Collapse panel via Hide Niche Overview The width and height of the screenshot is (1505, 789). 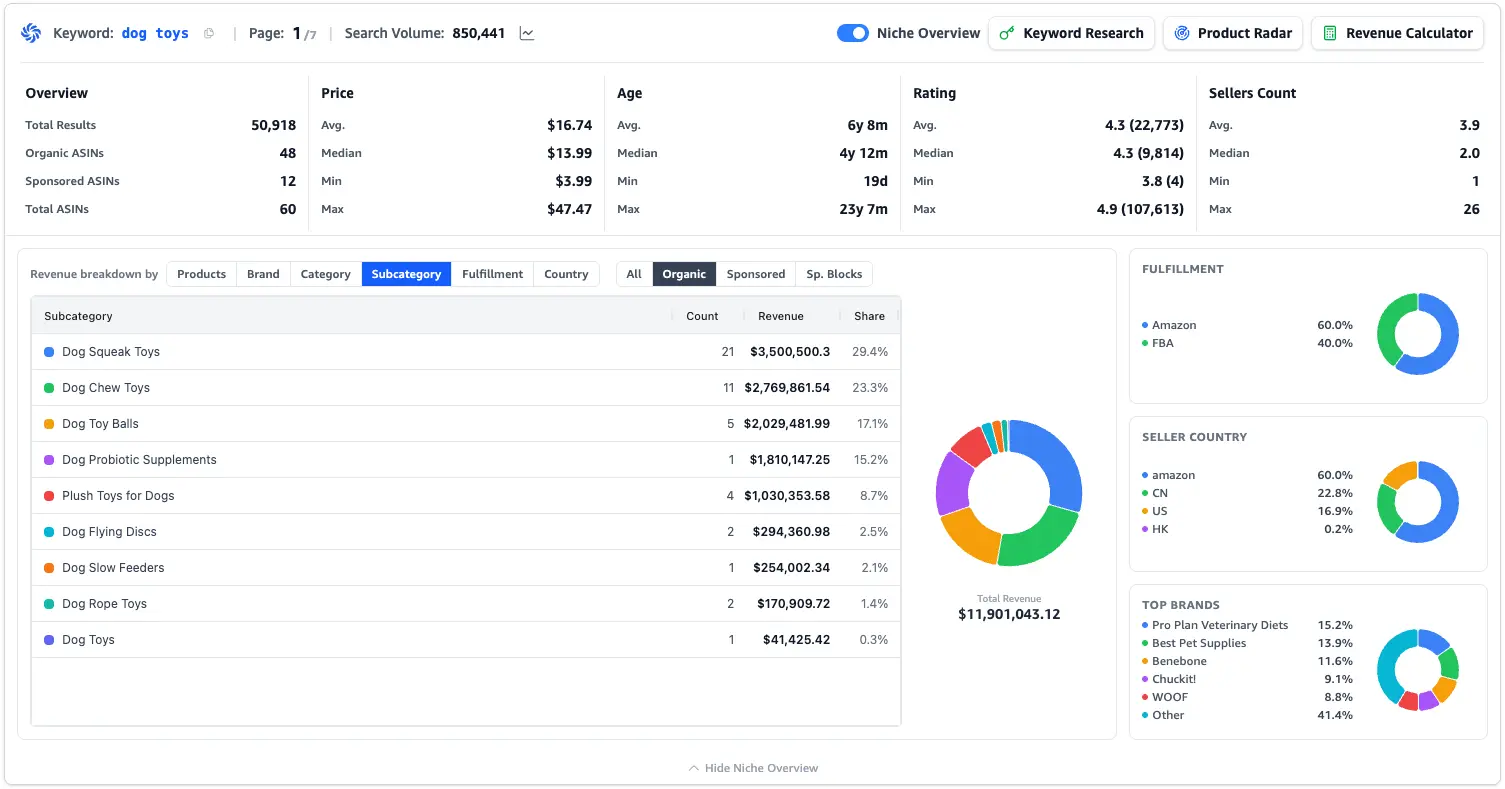(753, 768)
